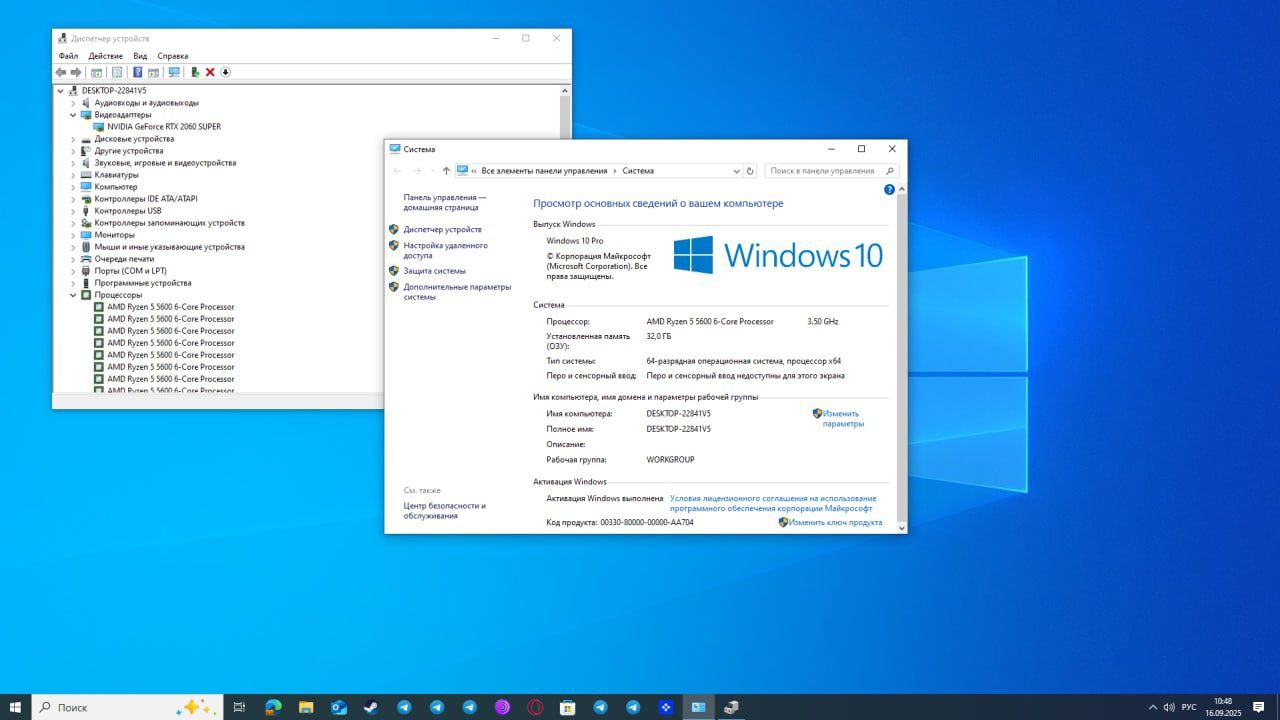Open the Защита системы link
The width and height of the screenshot is (1280, 720).
(434, 271)
